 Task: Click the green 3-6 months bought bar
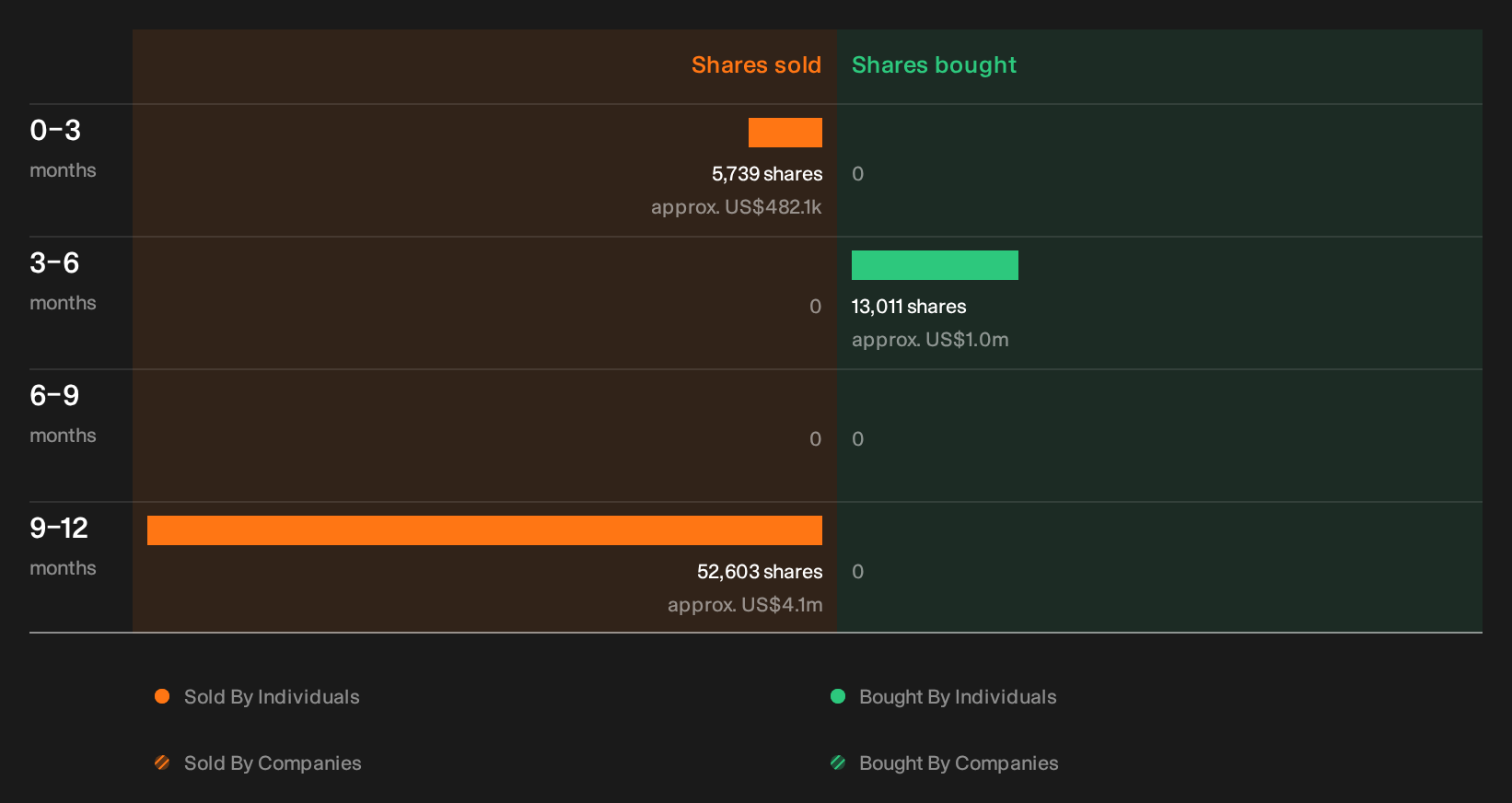[935, 265]
